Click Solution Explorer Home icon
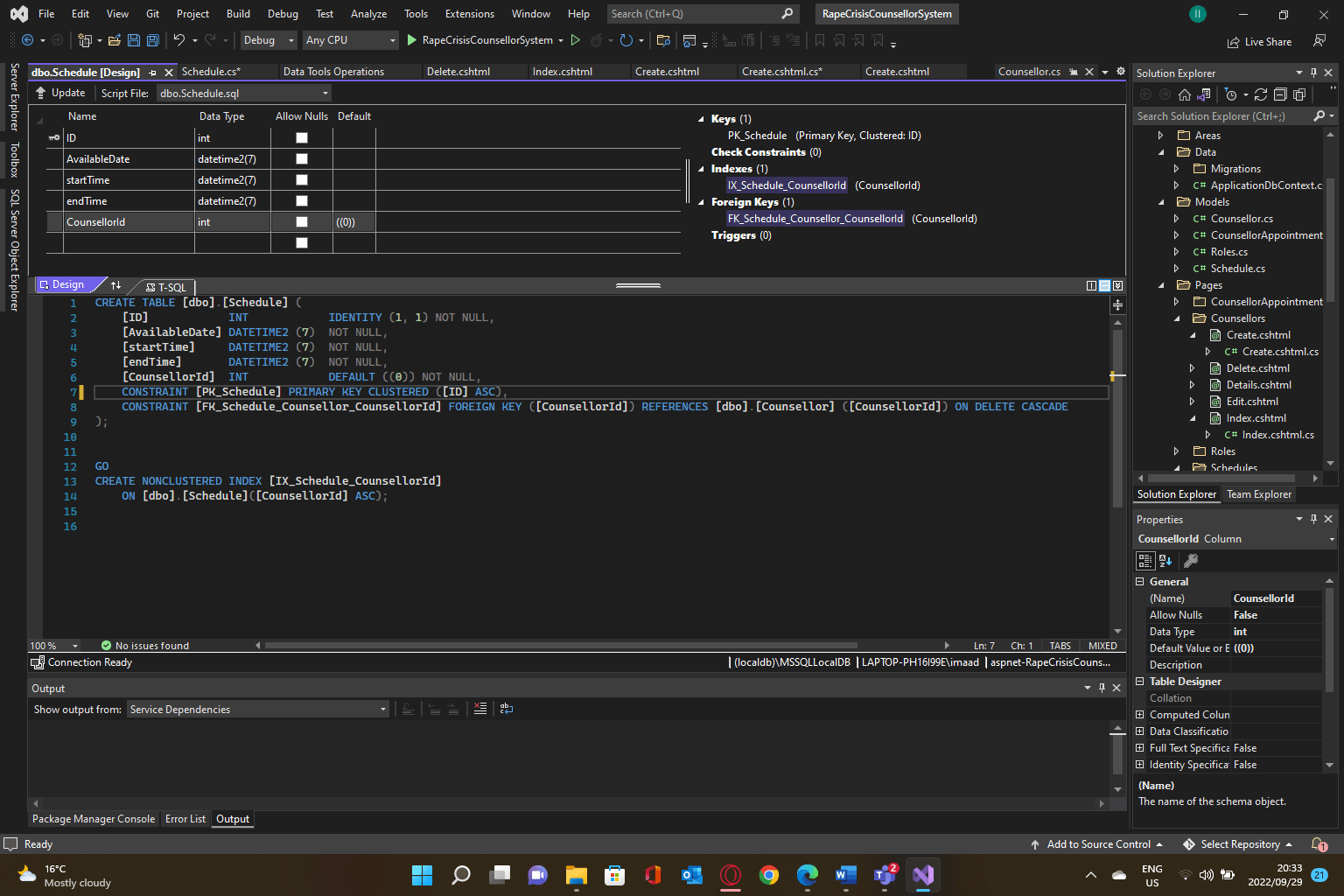This screenshot has height=896, width=1344. tap(1184, 94)
